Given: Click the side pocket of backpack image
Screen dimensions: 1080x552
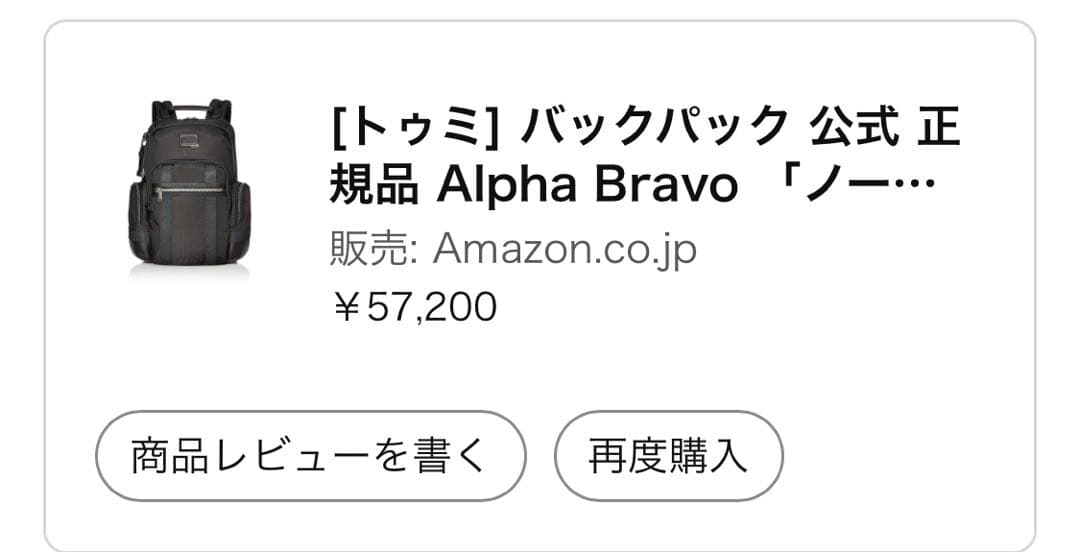Looking at the screenshot, I should click(x=239, y=218).
